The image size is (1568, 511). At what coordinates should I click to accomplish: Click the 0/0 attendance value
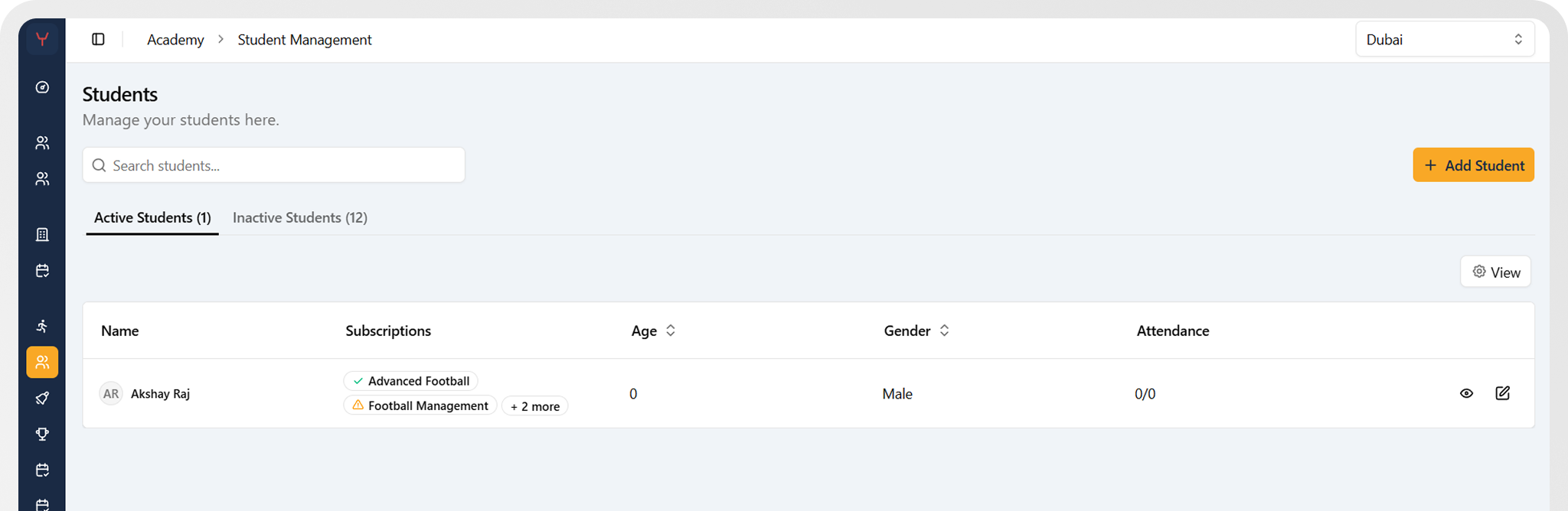coord(1145,394)
